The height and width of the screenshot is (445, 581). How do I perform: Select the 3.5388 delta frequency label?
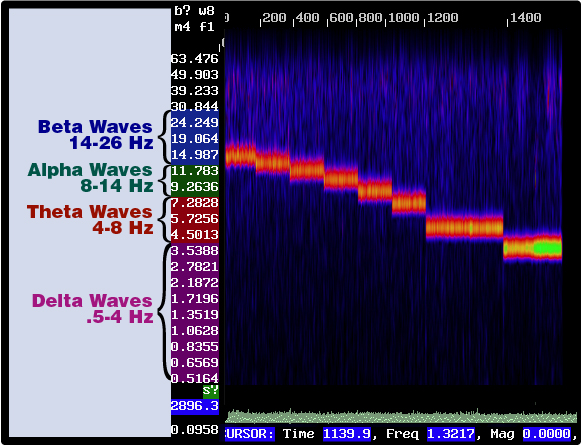pyautogui.click(x=195, y=251)
